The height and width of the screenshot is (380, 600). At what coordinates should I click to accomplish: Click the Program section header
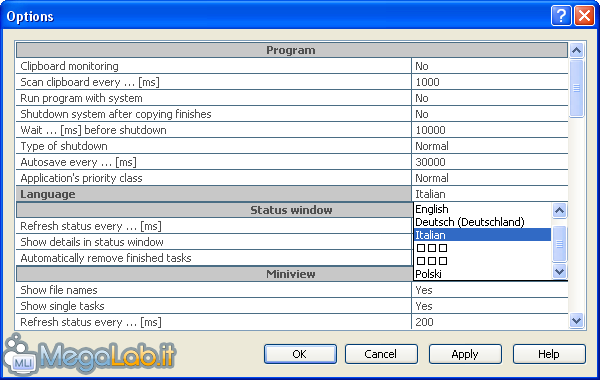(292, 50)
